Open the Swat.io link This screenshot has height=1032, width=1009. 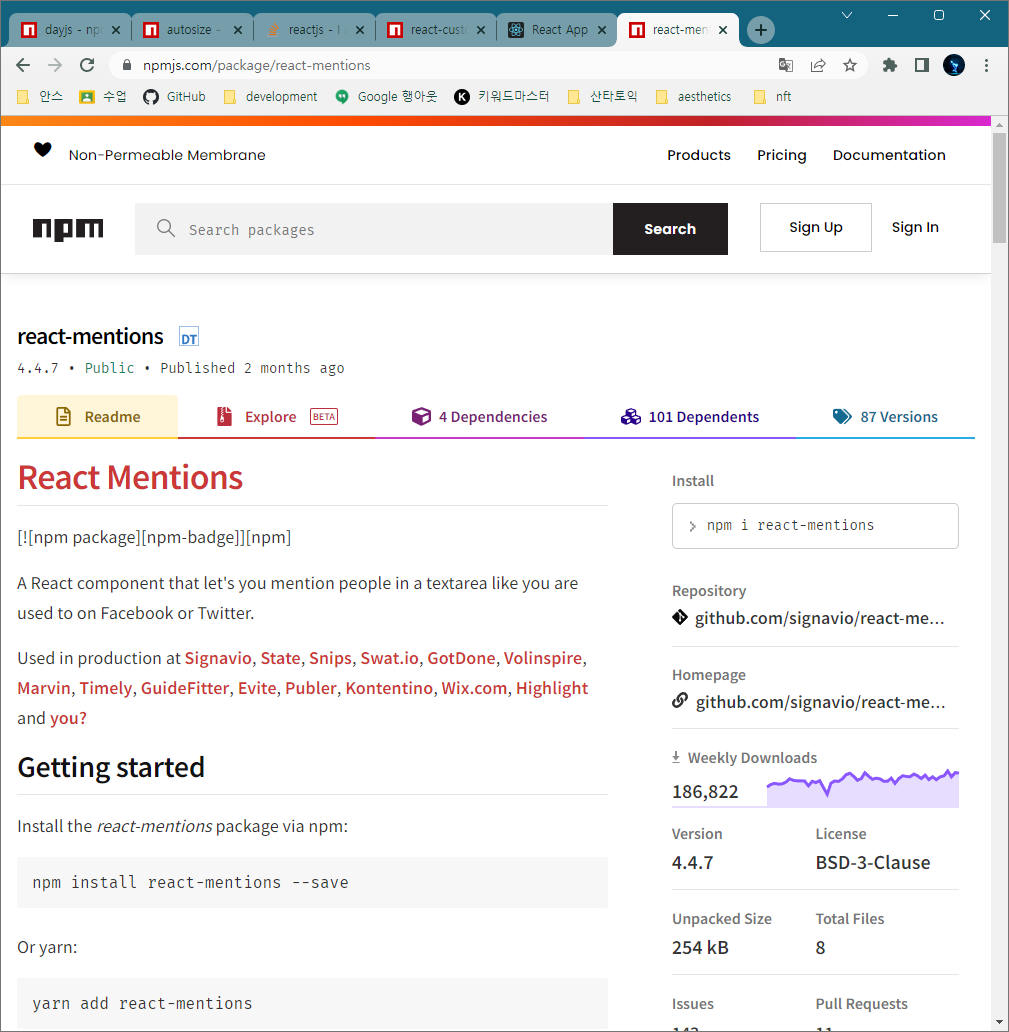point(389,658)
